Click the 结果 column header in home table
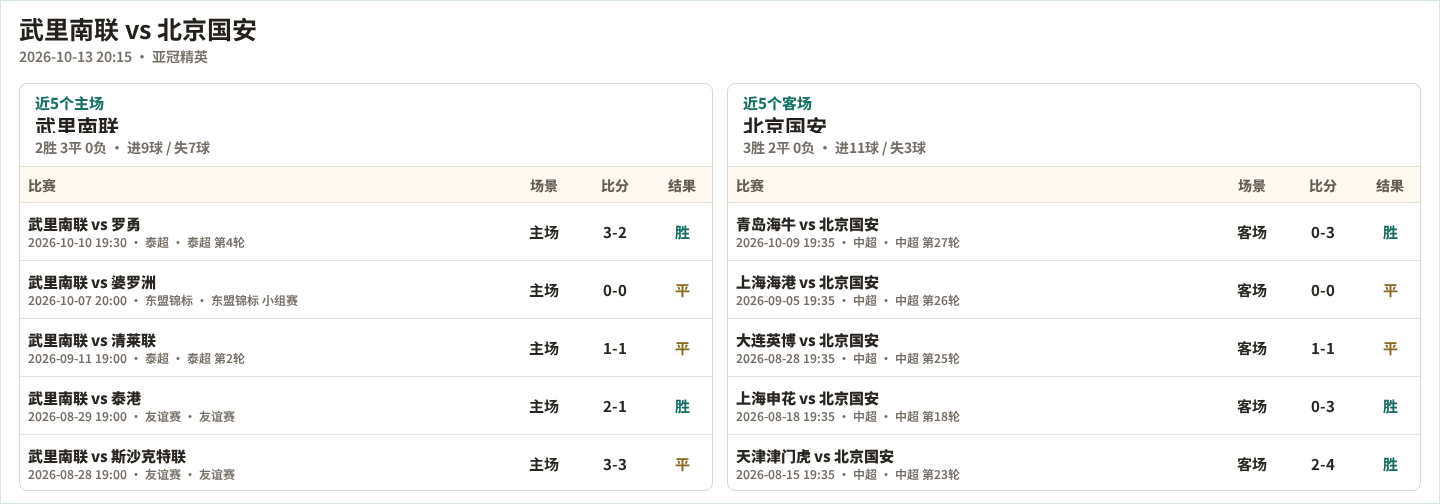Viewport: 1440px width, 504px height. 682,185
